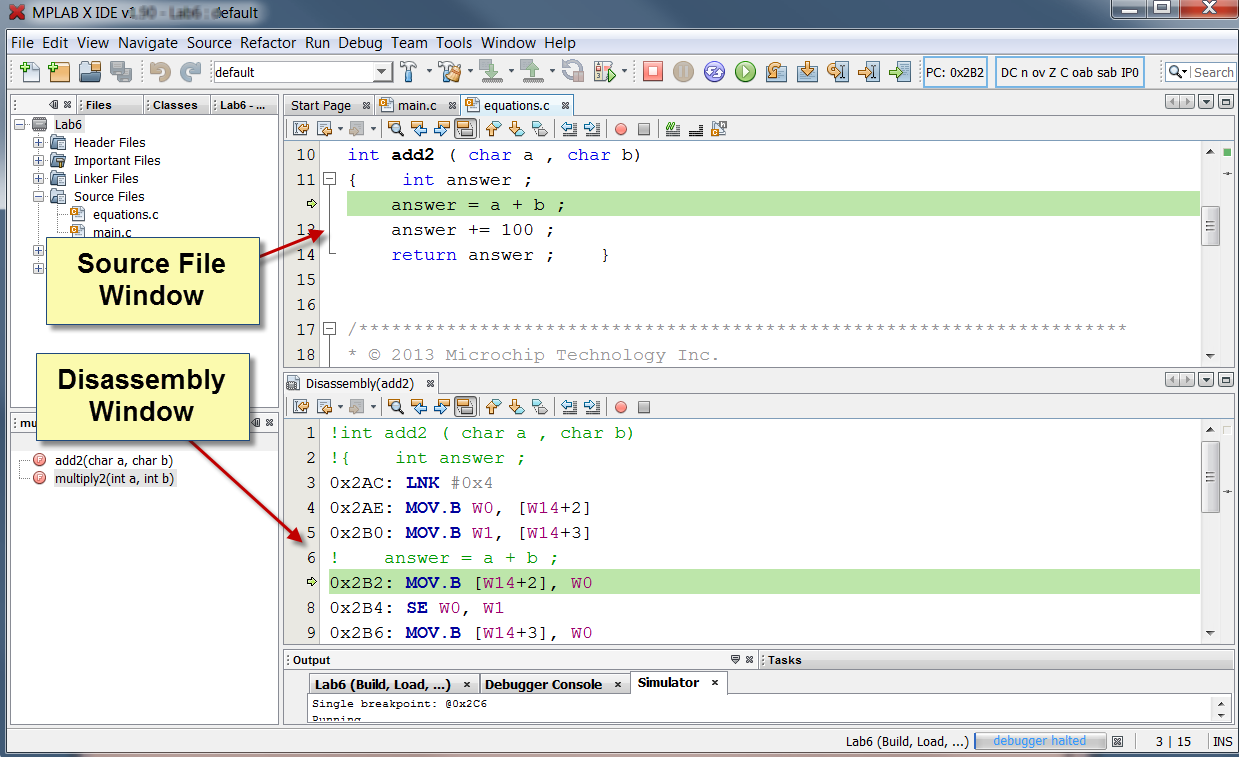Viewport: 1239px width, 757px height.
Task: Click the New File toolbar icon
Action: coord(29,72)
